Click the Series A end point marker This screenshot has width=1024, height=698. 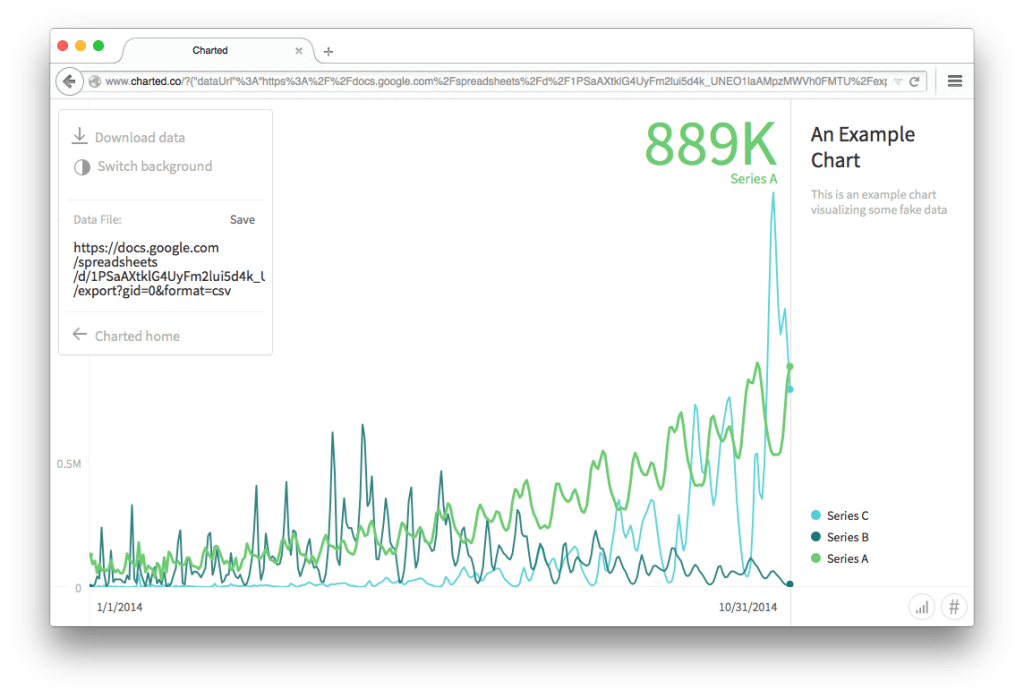pyautogui.click(x=790, y=367)
